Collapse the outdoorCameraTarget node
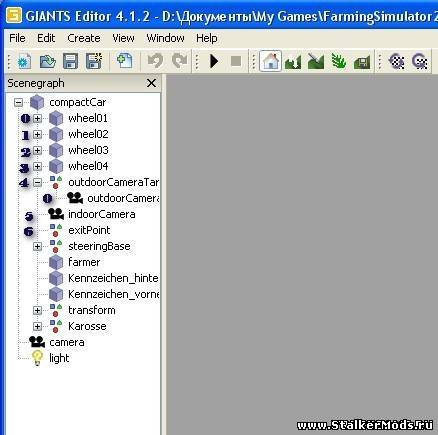Screen dimensions: 438x435 [37, 182]
